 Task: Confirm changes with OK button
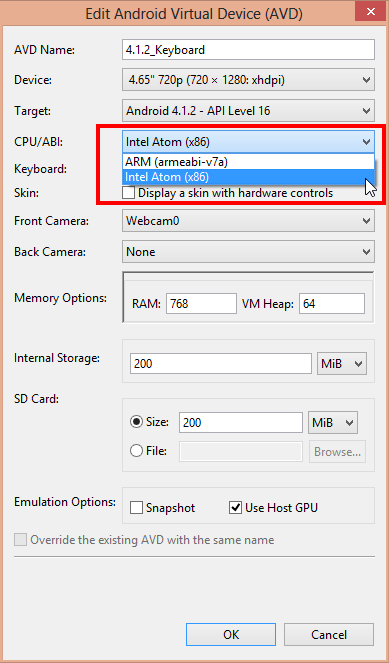pyautogui.click(x=231, y=634)
